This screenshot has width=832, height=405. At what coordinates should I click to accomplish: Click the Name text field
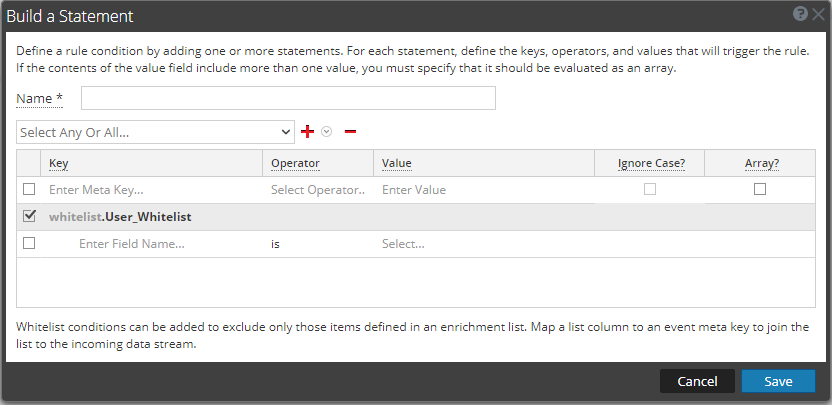coord(288,98)
